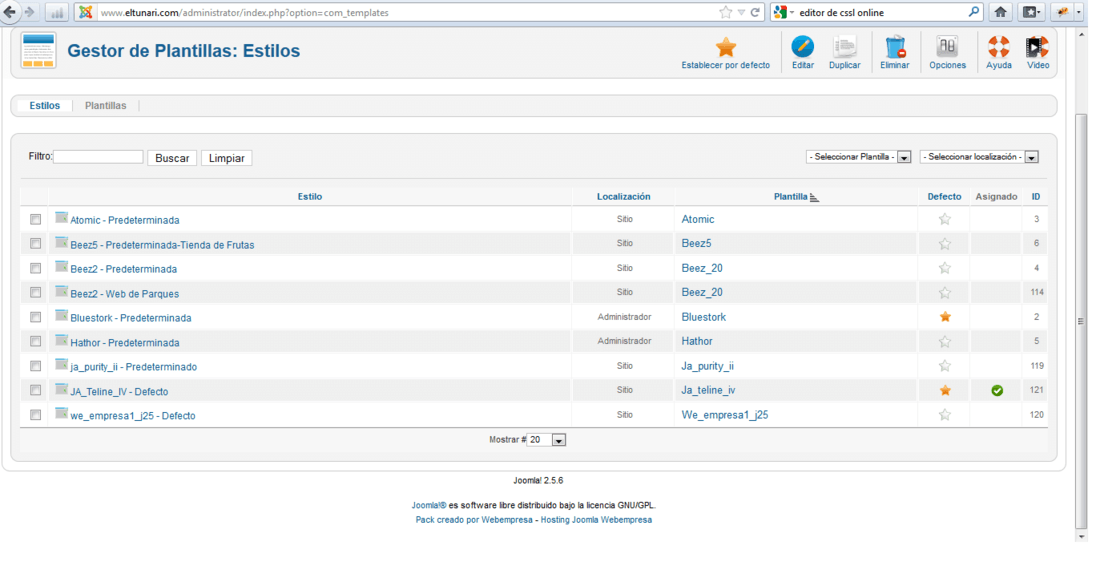Open Hosting Joomla Webempresa link

[596, 520]
